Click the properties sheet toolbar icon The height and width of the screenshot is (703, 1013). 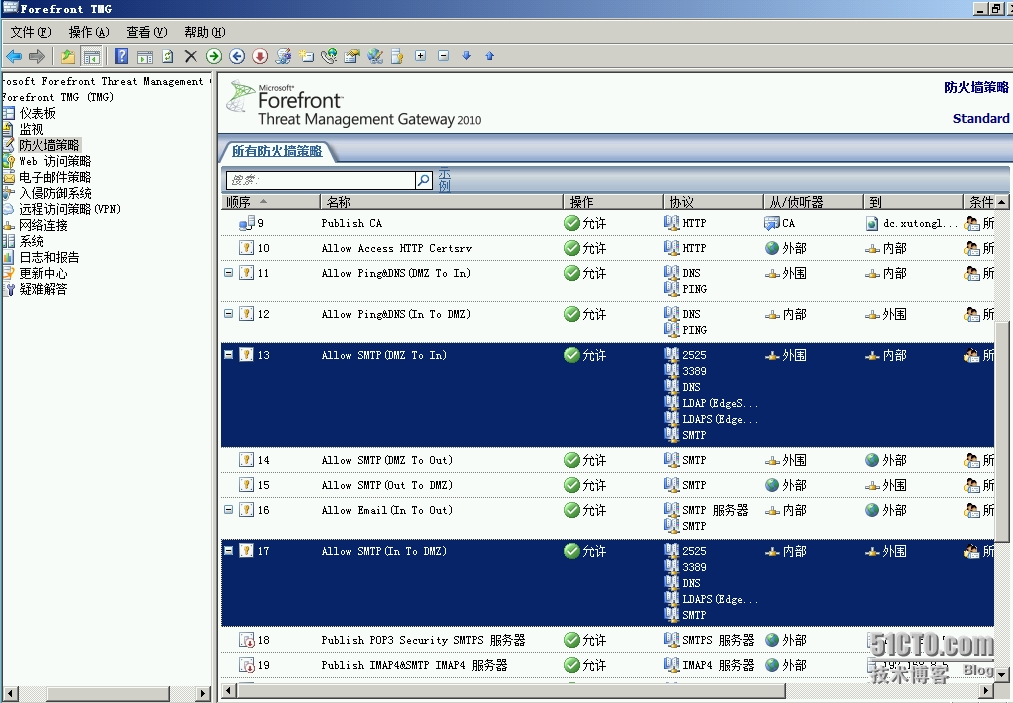coord(352,56)
